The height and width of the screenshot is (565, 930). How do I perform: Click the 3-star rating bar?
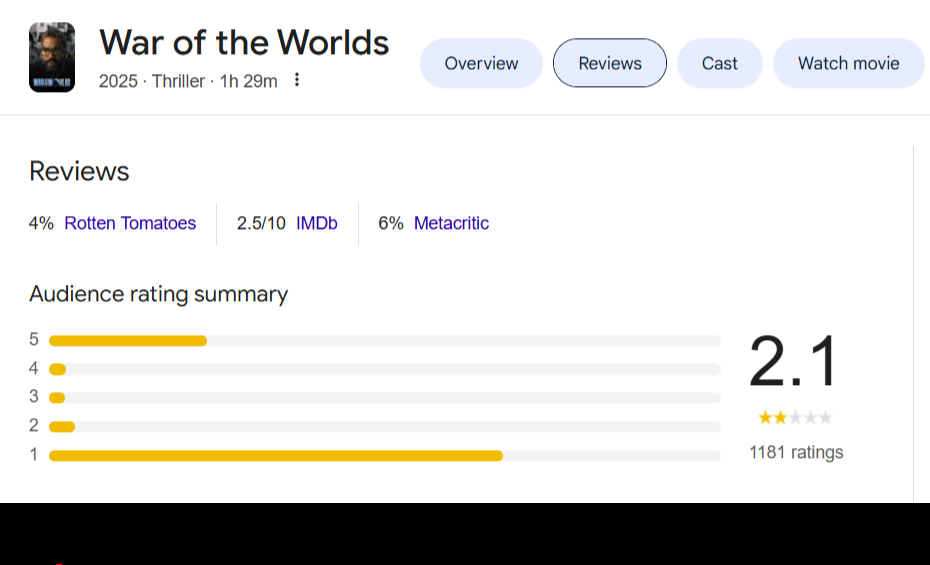pyautogui.click(x=384, y=398)
